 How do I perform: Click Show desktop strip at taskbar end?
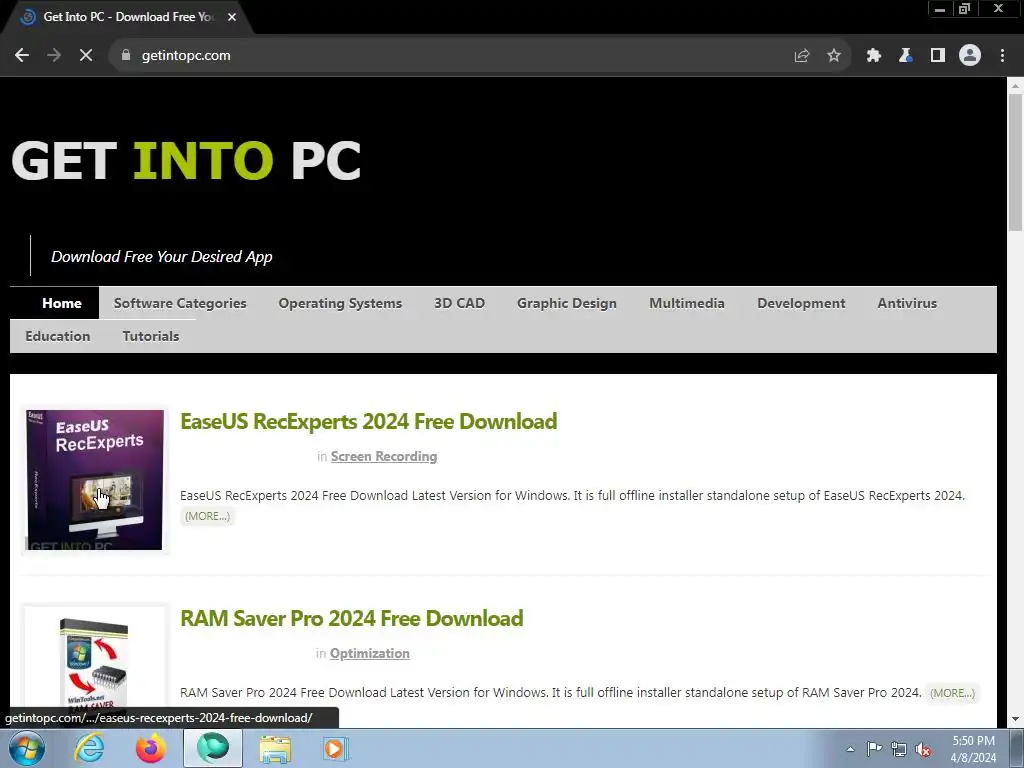(x=1016, y=749)
